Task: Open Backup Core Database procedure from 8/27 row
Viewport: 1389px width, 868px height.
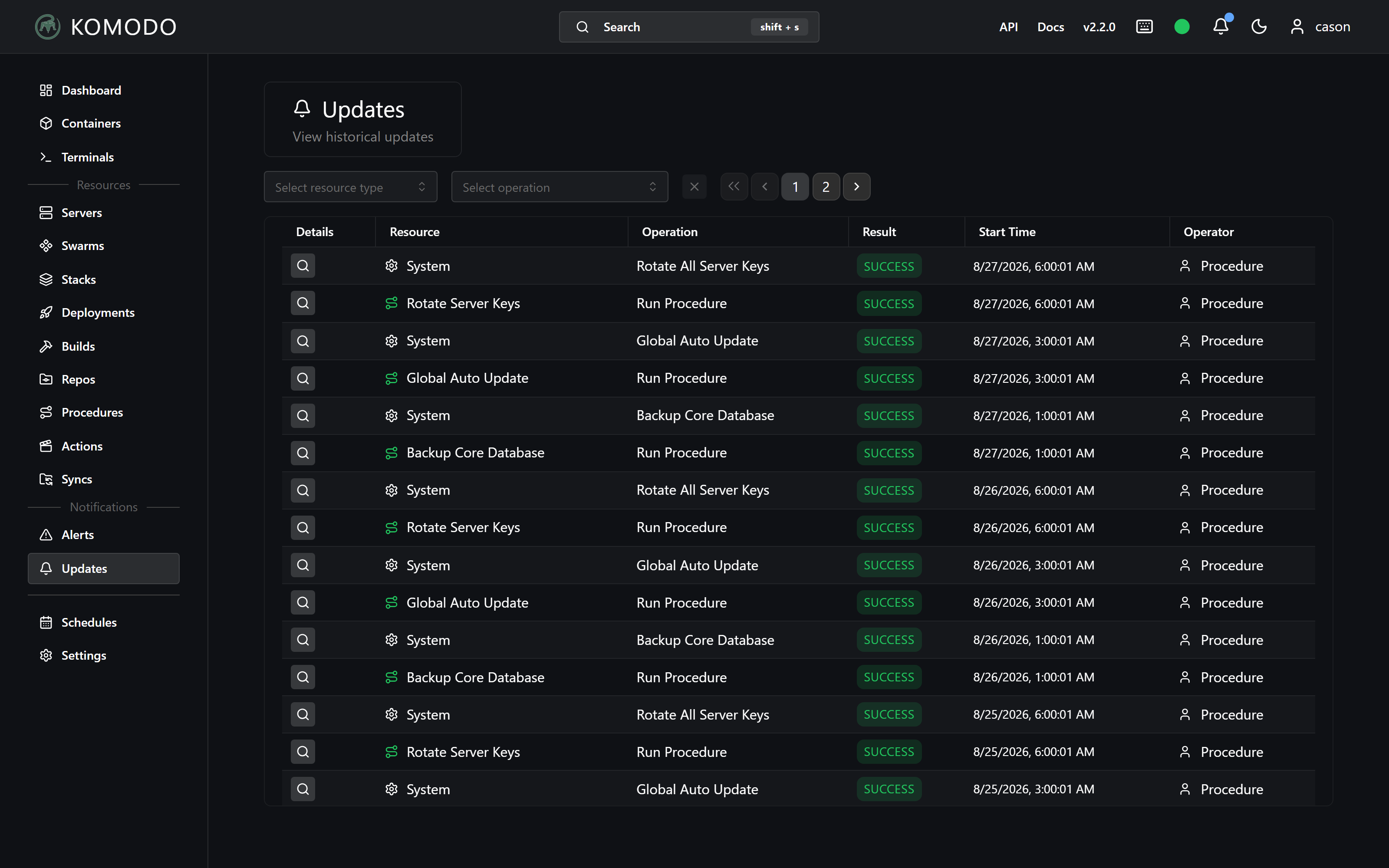Action: click(x=464, y=453)
